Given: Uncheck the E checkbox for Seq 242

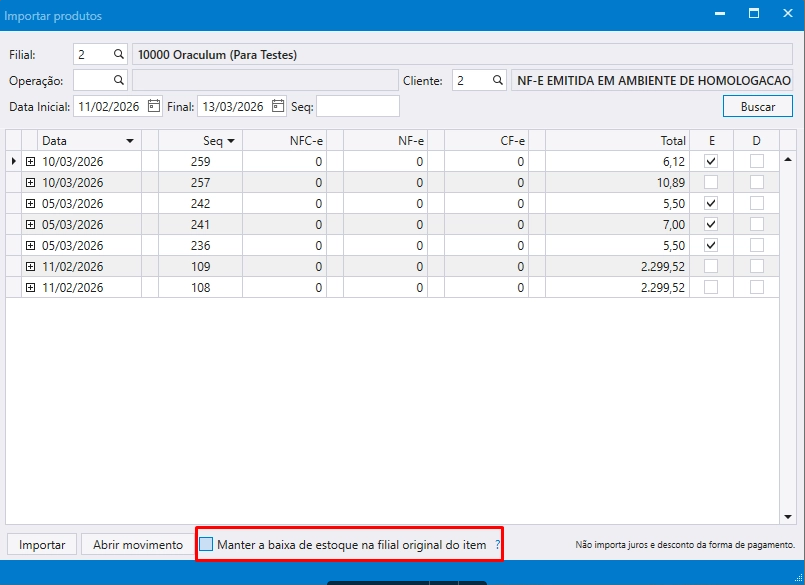Looking at the screenshot, I should point(711,203).
